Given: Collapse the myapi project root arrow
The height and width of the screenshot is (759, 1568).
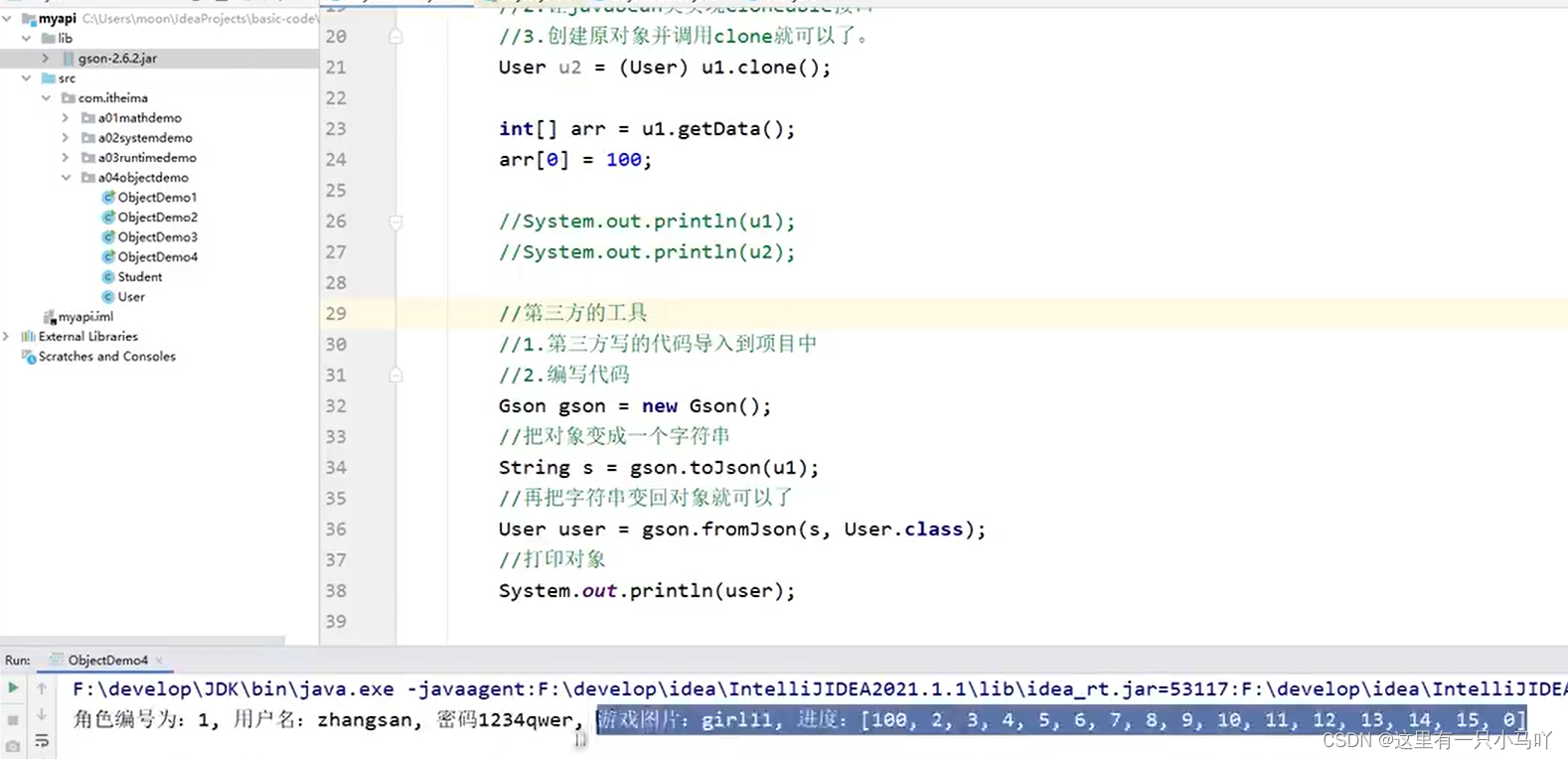Looking at the screenshot, I should pyautogui.click(x=7, y=18).
